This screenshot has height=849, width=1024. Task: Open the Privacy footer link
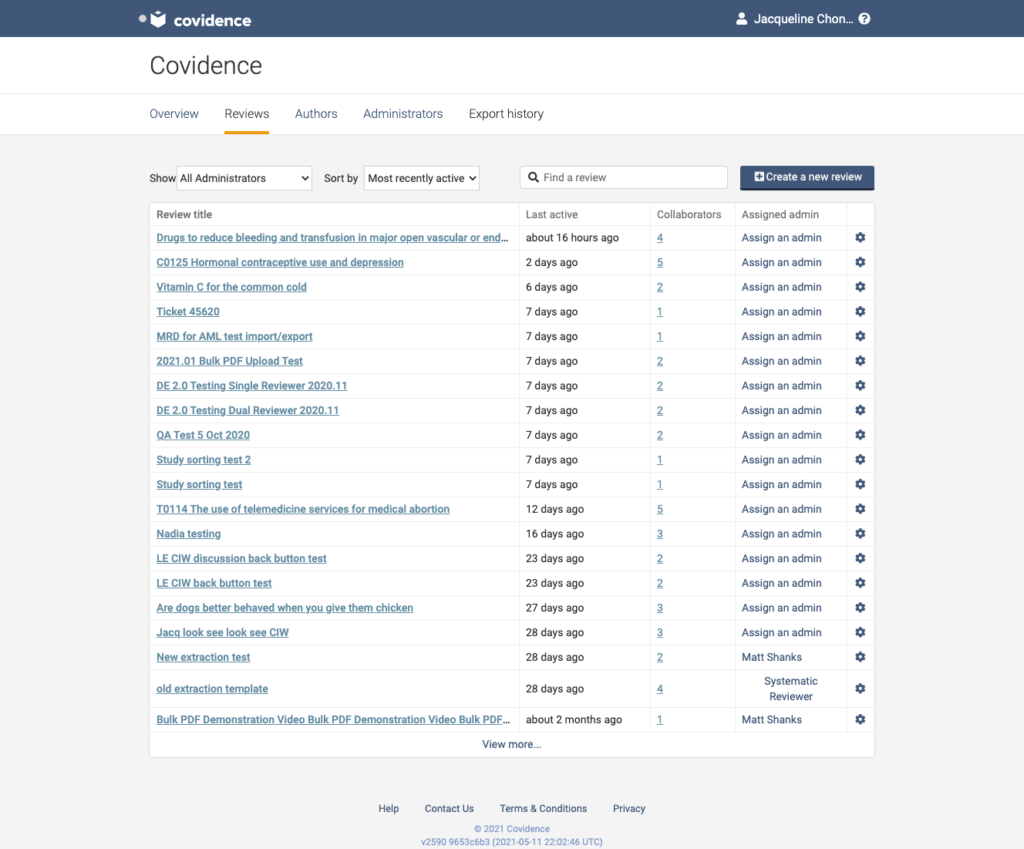click(x=629, y=809)
